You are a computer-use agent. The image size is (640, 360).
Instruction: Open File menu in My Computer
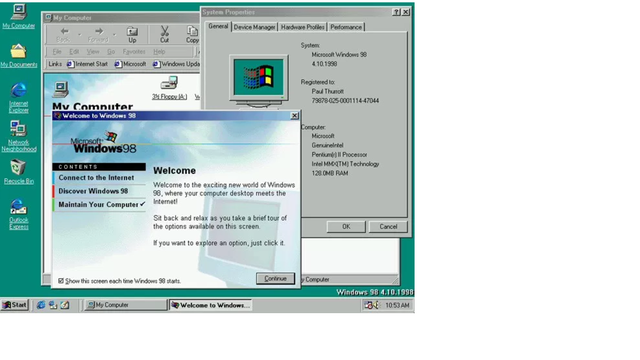coord(57,52)
